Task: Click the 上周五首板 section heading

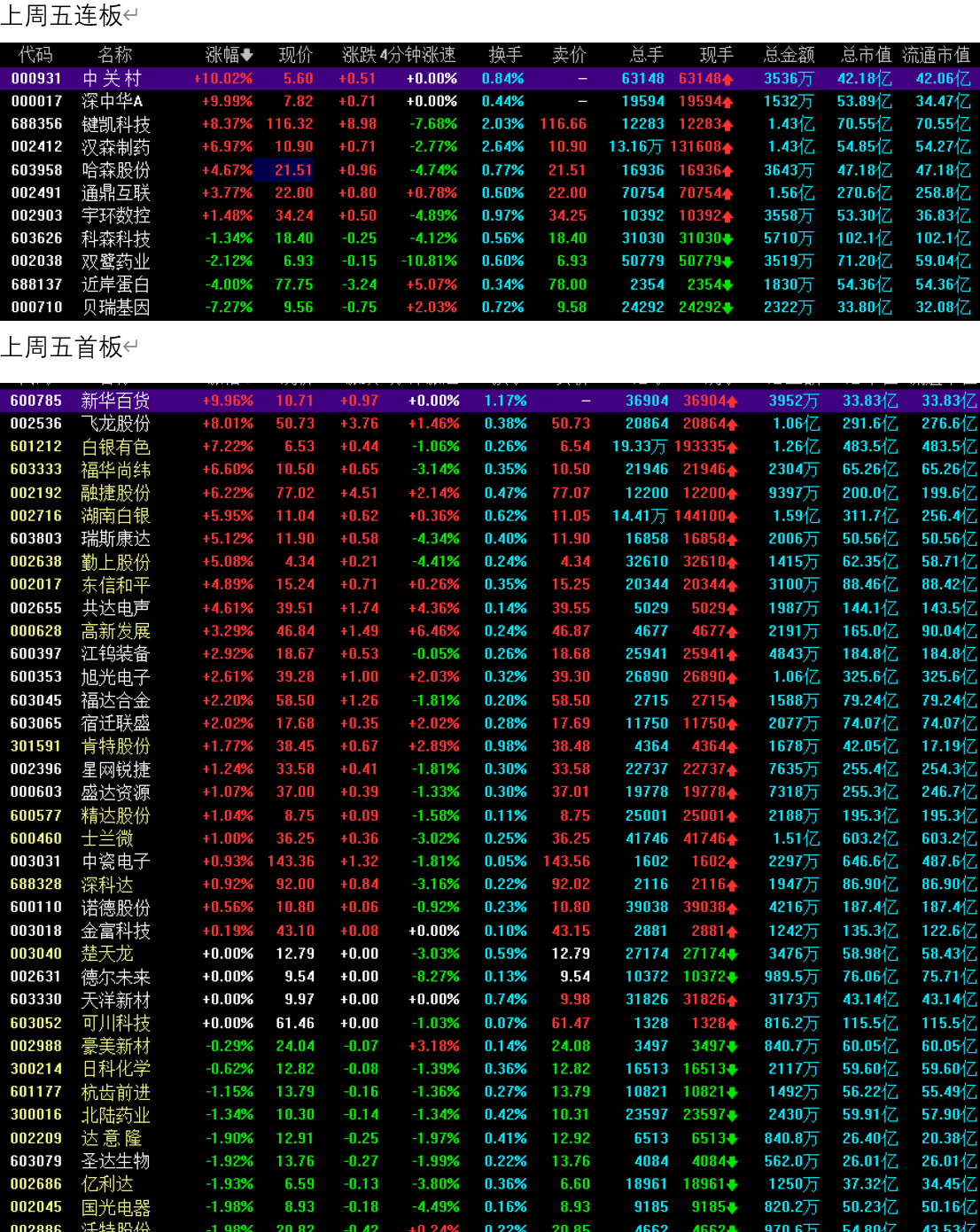Action: (61, 347)
